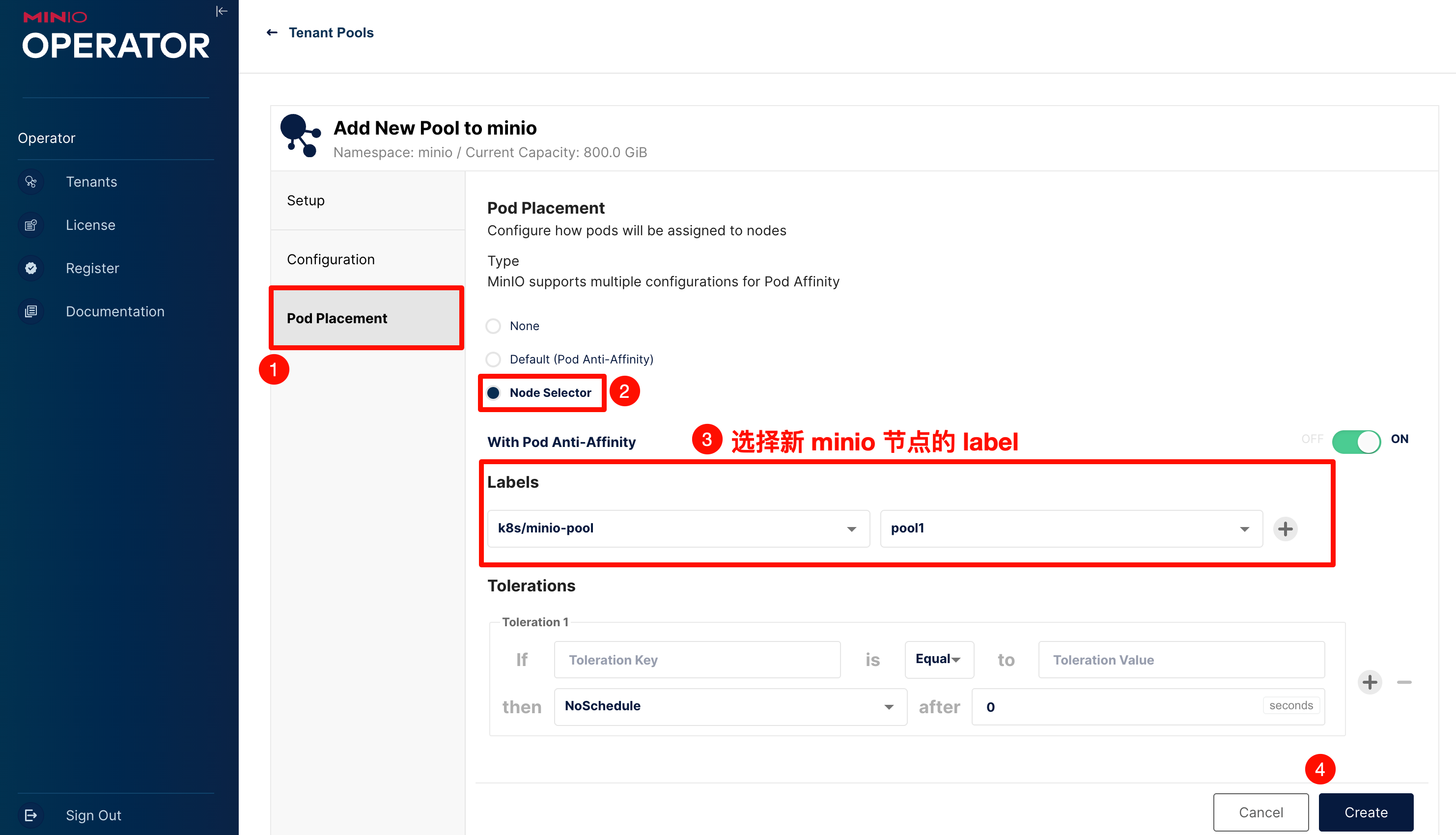The image size is (1456, 835).
Task: Open the pool1 label value dropdown
Action: [1071, 528]
